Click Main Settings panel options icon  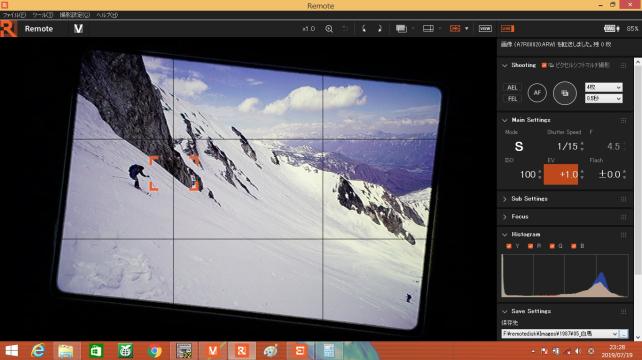(623, 121)
